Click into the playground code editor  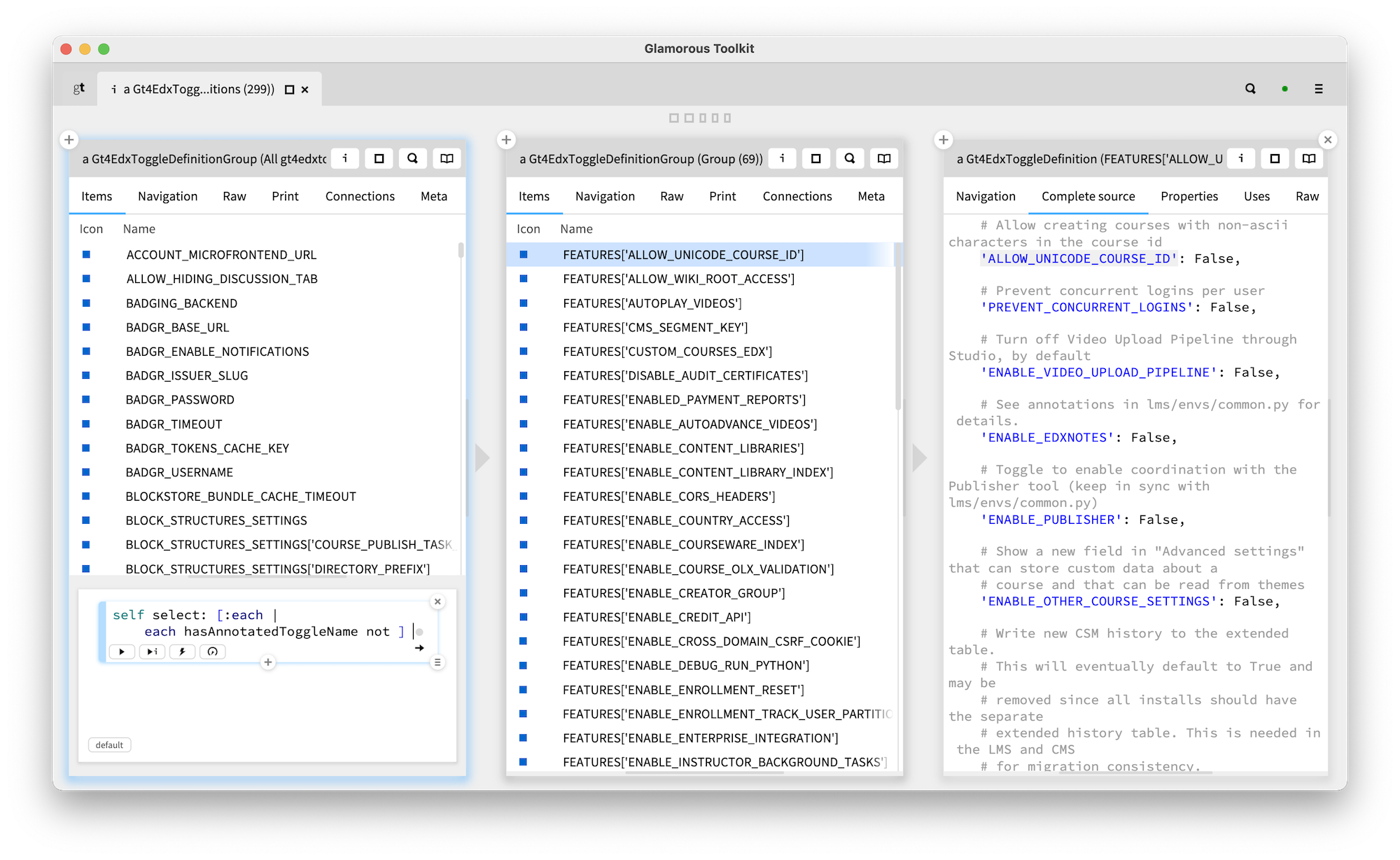(x=269, y=623)
